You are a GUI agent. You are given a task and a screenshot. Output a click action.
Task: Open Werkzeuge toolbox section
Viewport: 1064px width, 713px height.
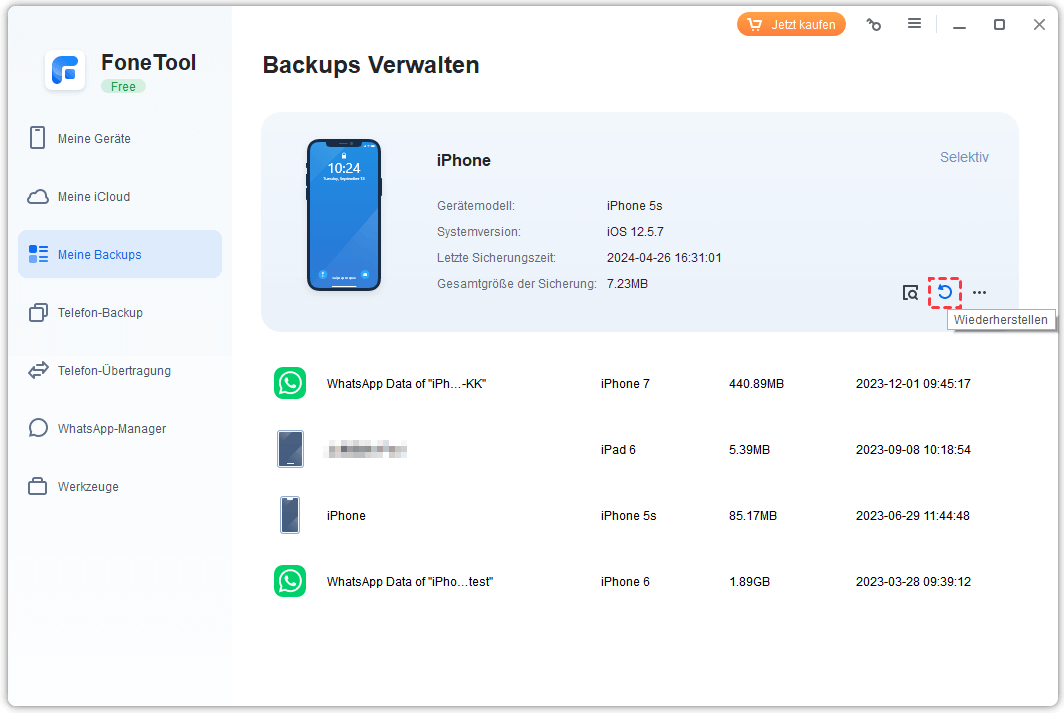[88, 487]
